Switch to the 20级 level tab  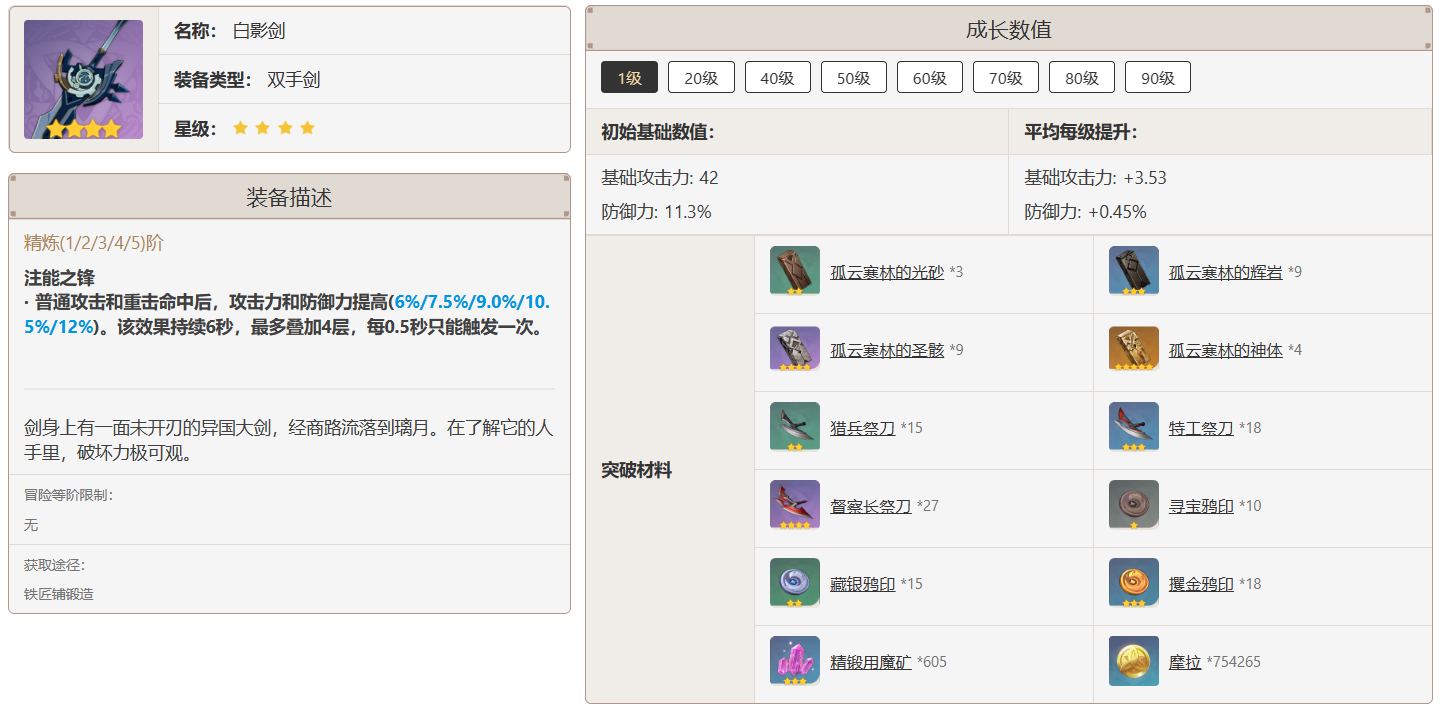[x=701, y=77]
